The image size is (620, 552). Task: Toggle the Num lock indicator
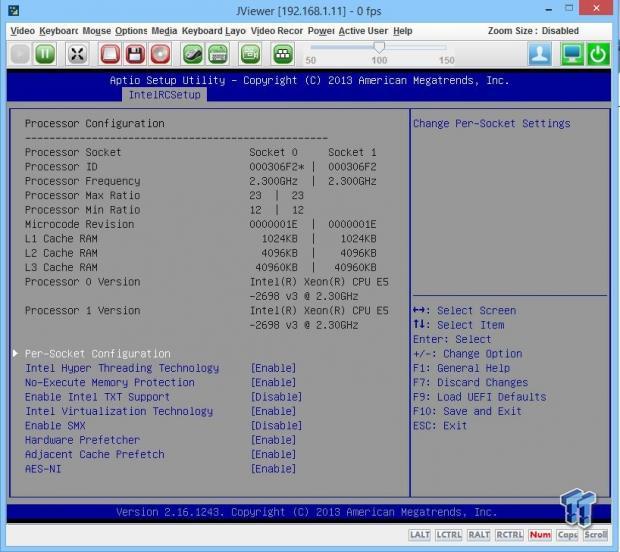pos(540,535)
